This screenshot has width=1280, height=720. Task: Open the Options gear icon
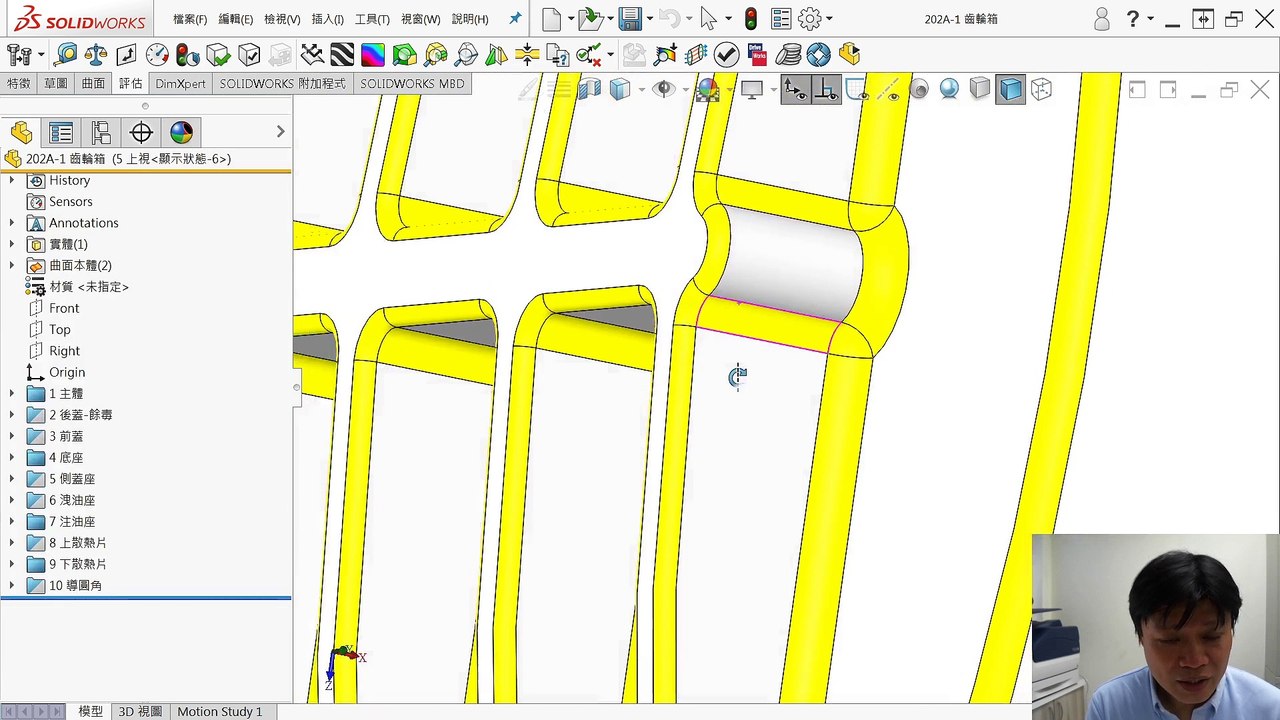[x=809, y=19]
